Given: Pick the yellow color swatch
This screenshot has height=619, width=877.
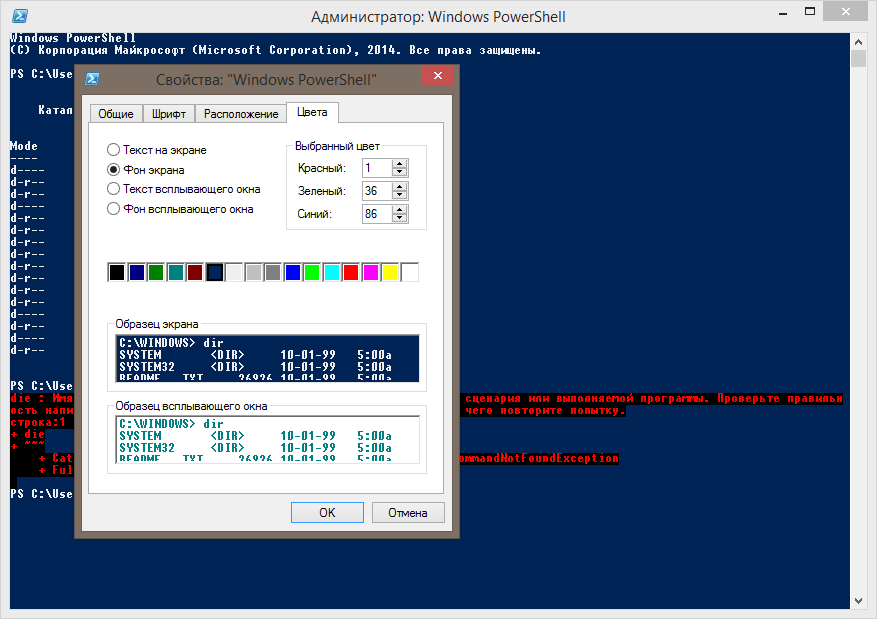Looking at the screenshot, I should click(x=390, y=272).
